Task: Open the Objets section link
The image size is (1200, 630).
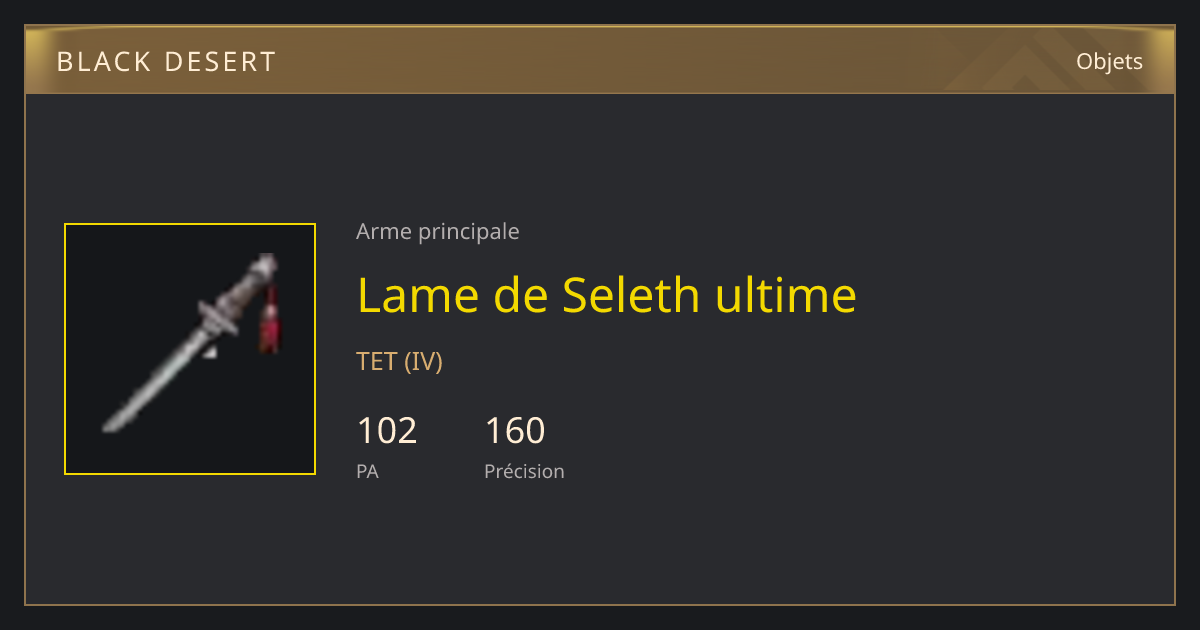Action: point(1109,61)
